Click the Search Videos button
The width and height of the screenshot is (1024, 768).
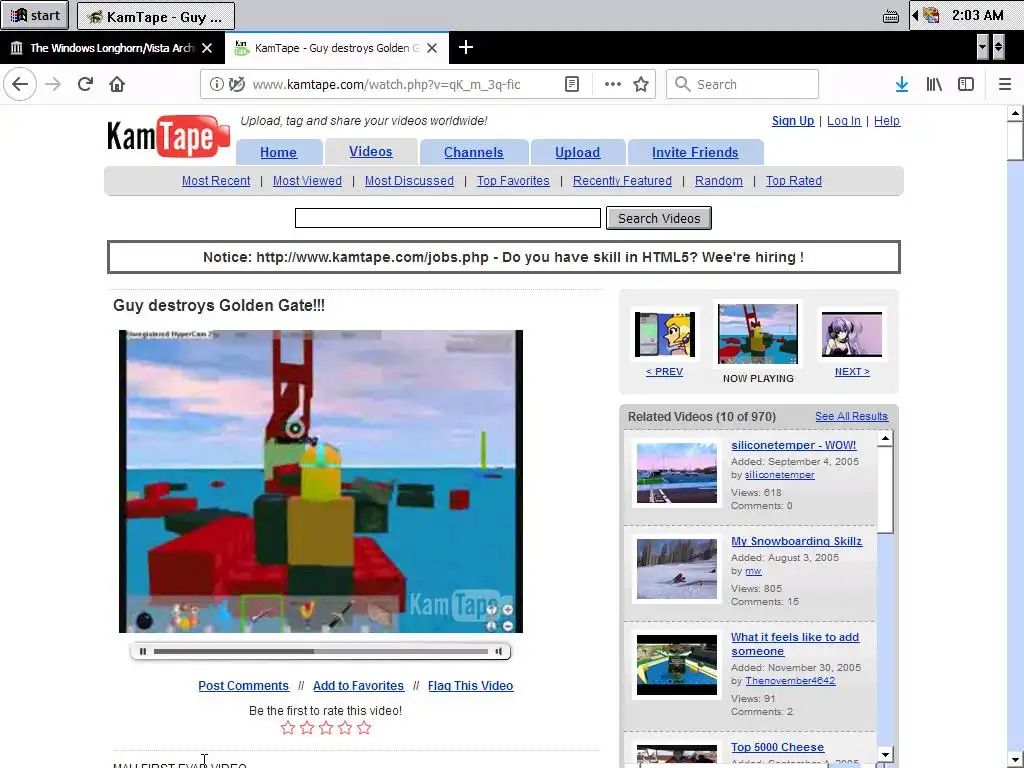[659, 218]
